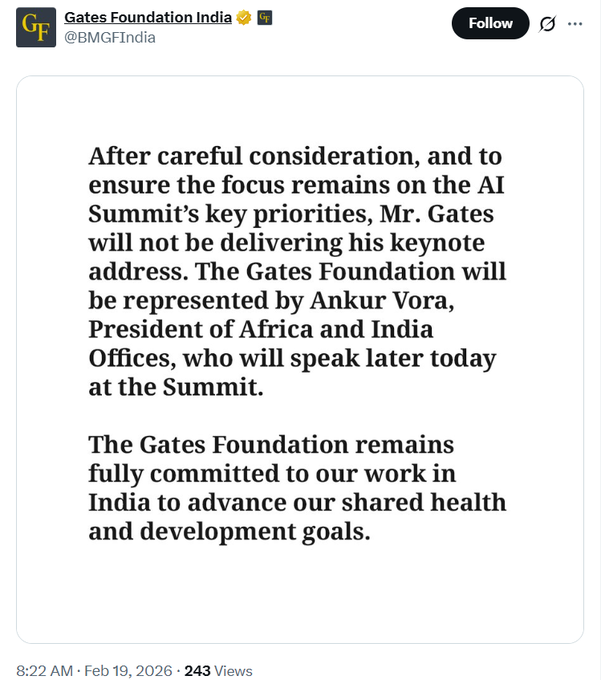Click the Gates Foundation India display name

(x=148, y=18)
